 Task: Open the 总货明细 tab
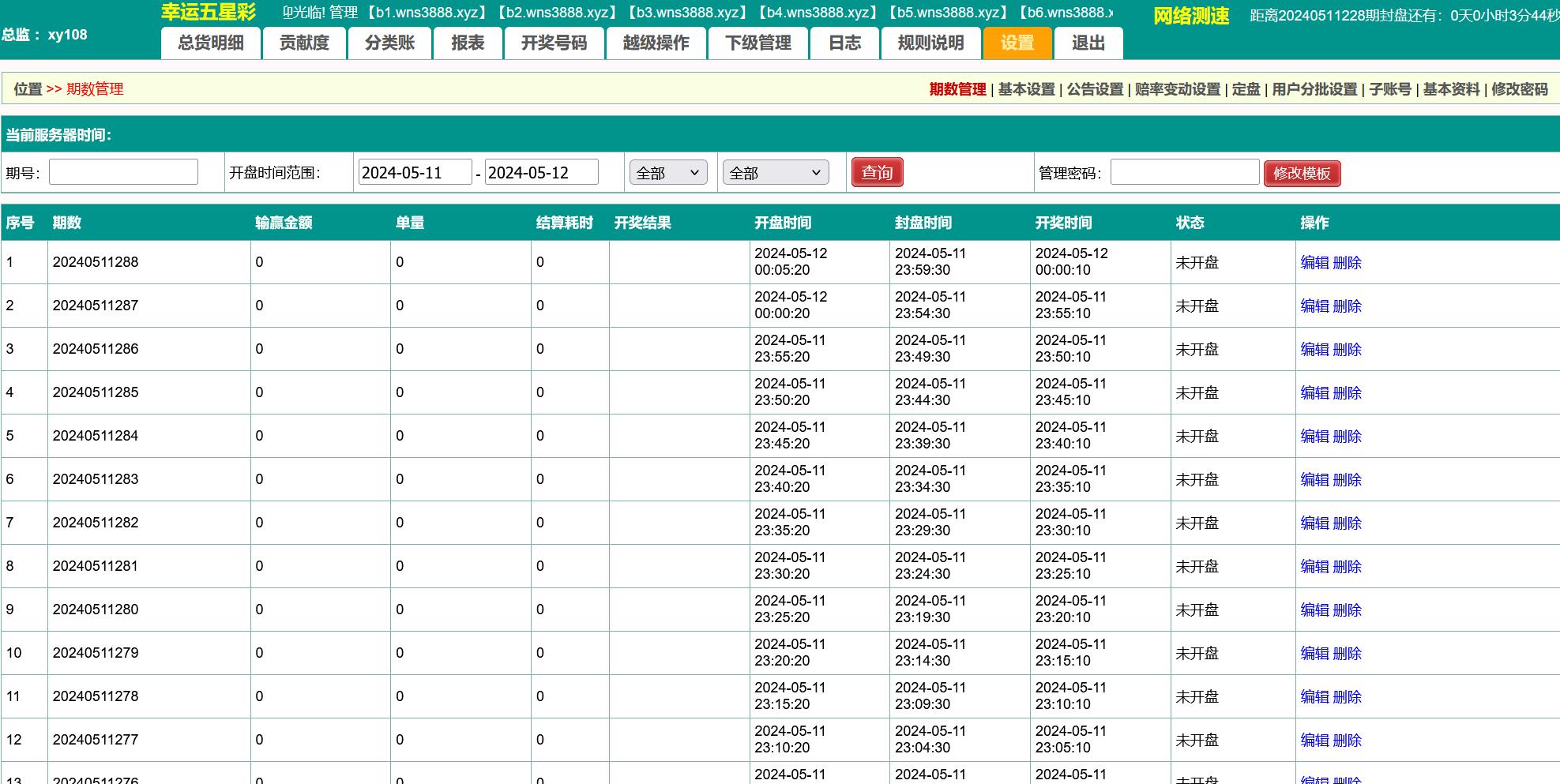tap(210, 43)
